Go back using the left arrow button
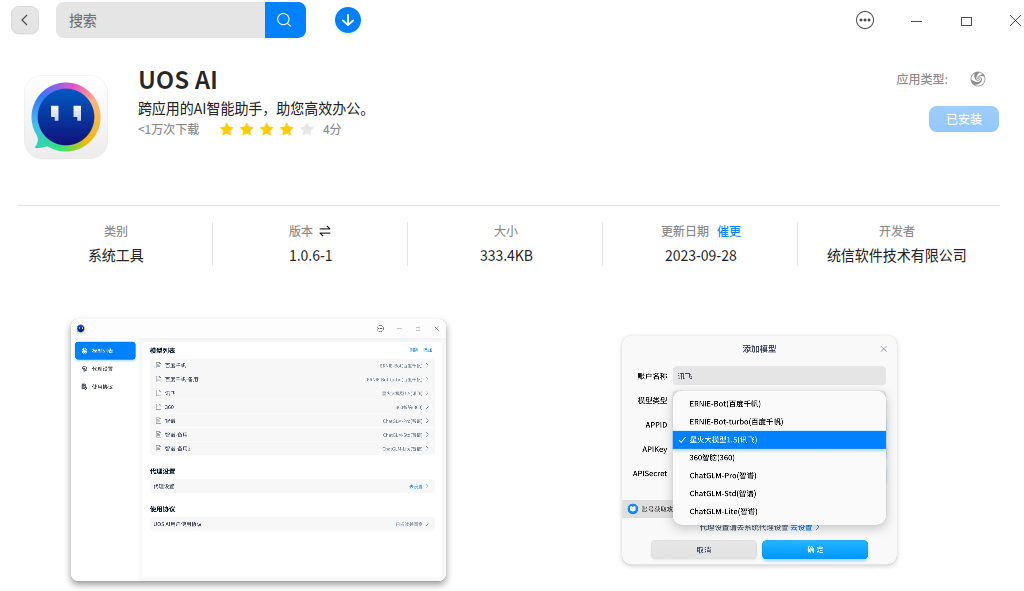The image size is (1024, 591). 25,20
